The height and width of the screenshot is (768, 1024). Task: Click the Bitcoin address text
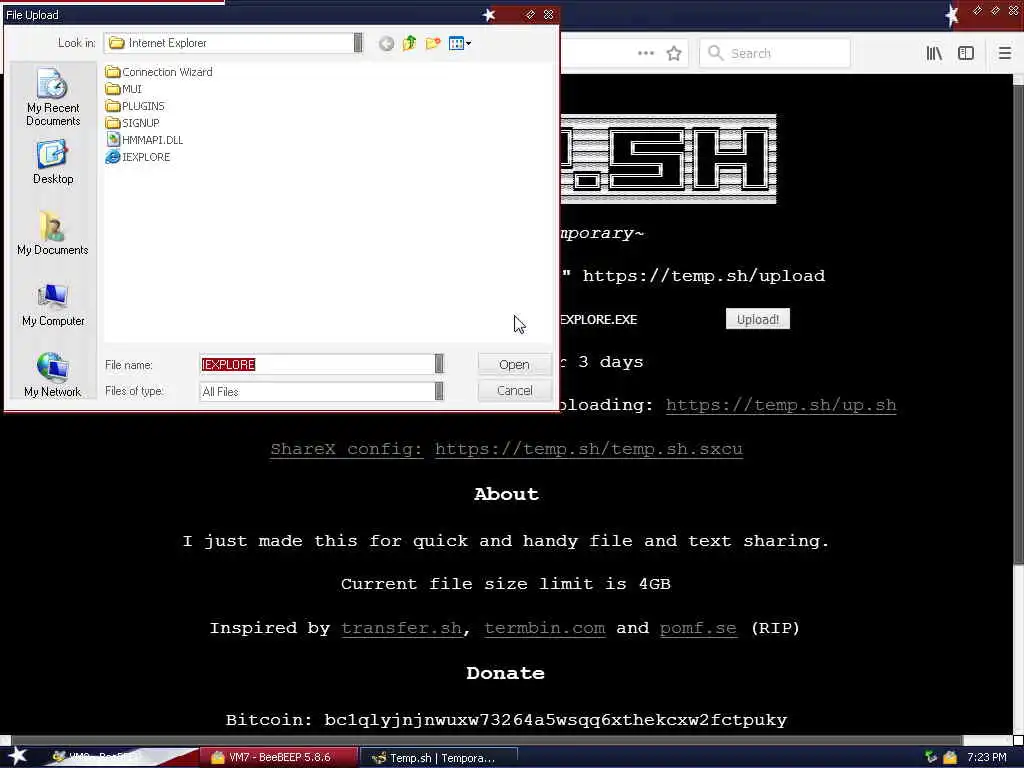pyautogui.click(x=555, y=720)
